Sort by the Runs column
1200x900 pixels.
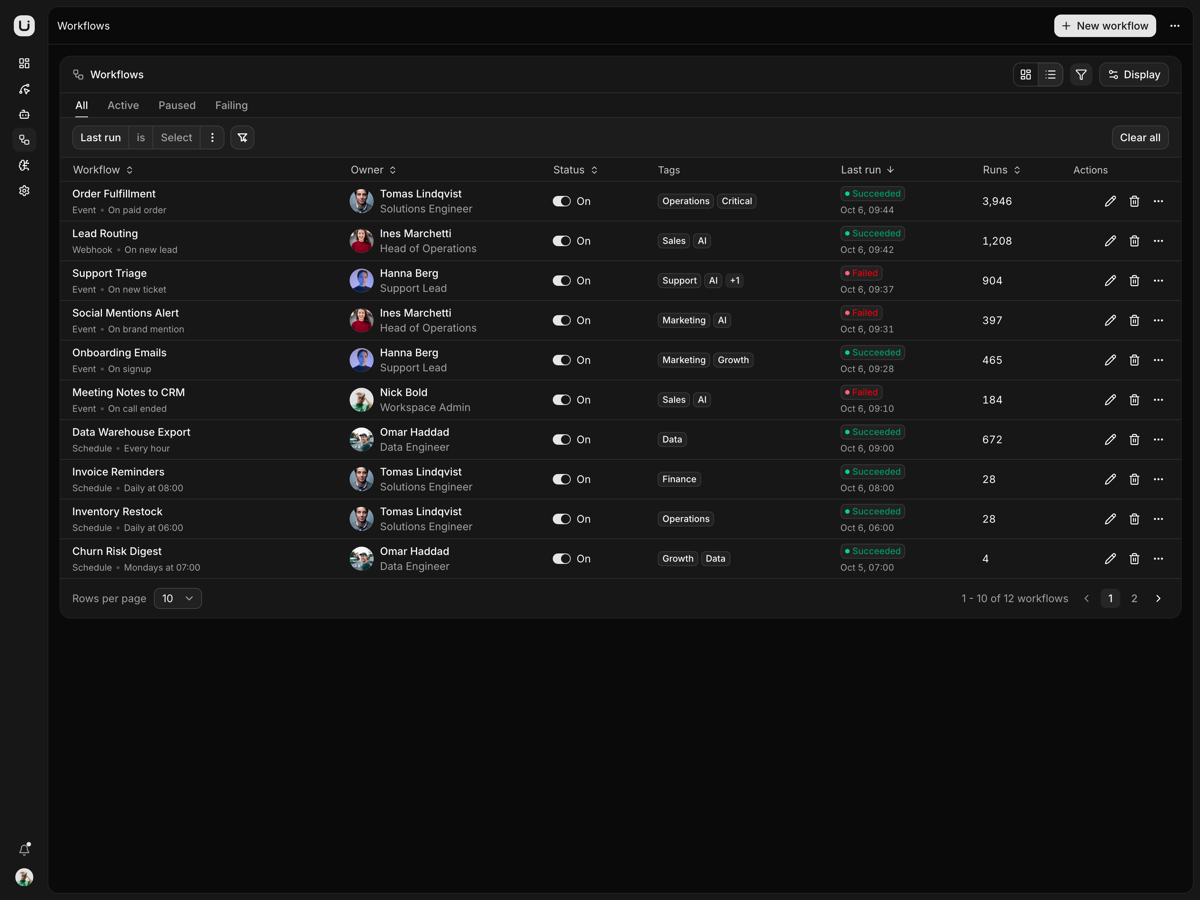pos(1002,170)
